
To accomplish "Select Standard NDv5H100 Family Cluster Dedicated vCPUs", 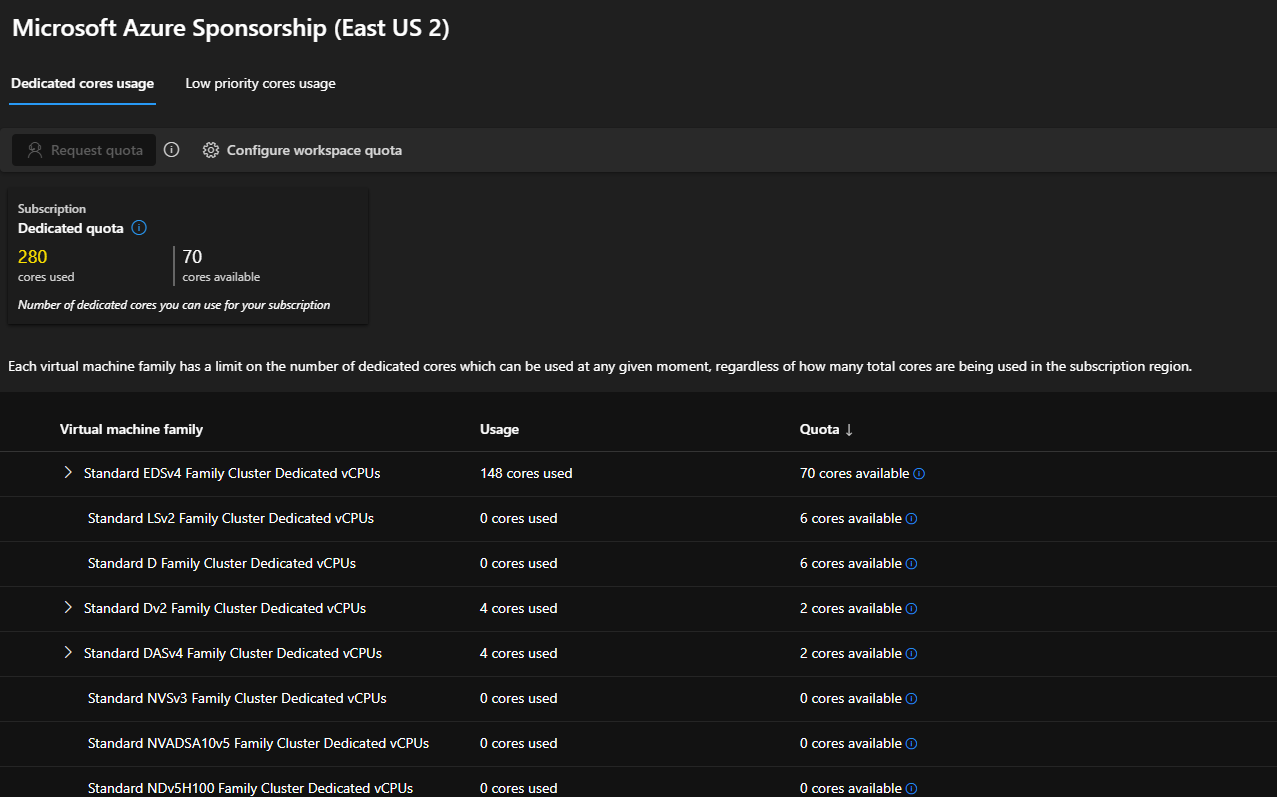I will click(250, 788).
